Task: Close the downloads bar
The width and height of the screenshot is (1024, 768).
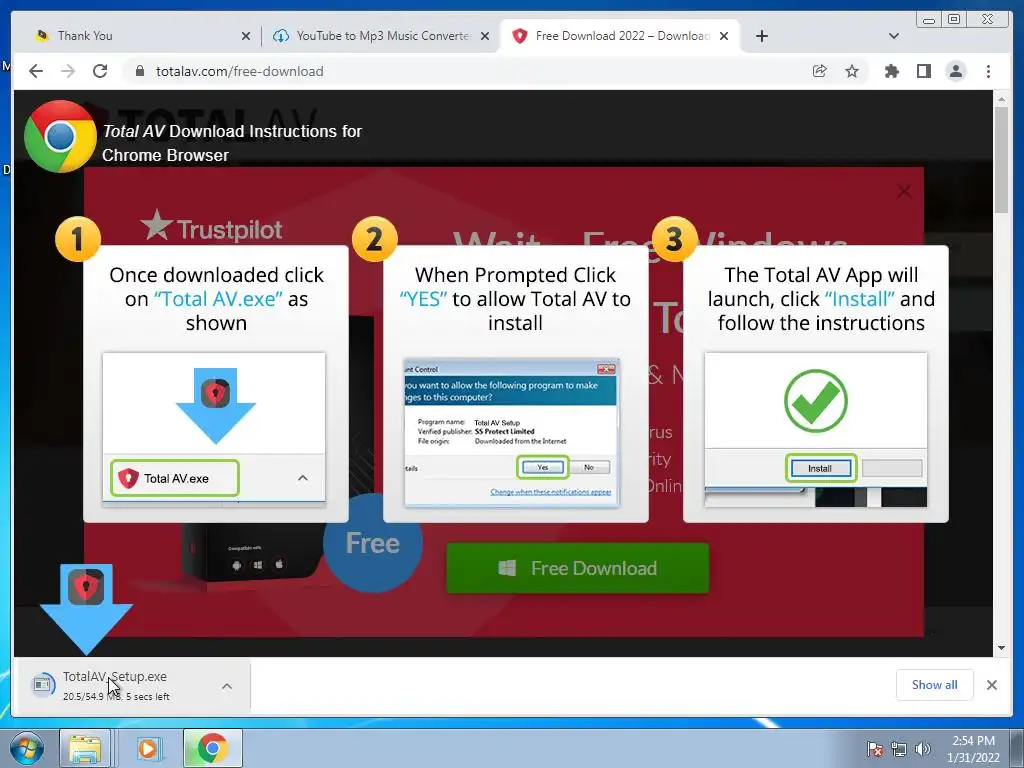Action: (991, 684)
